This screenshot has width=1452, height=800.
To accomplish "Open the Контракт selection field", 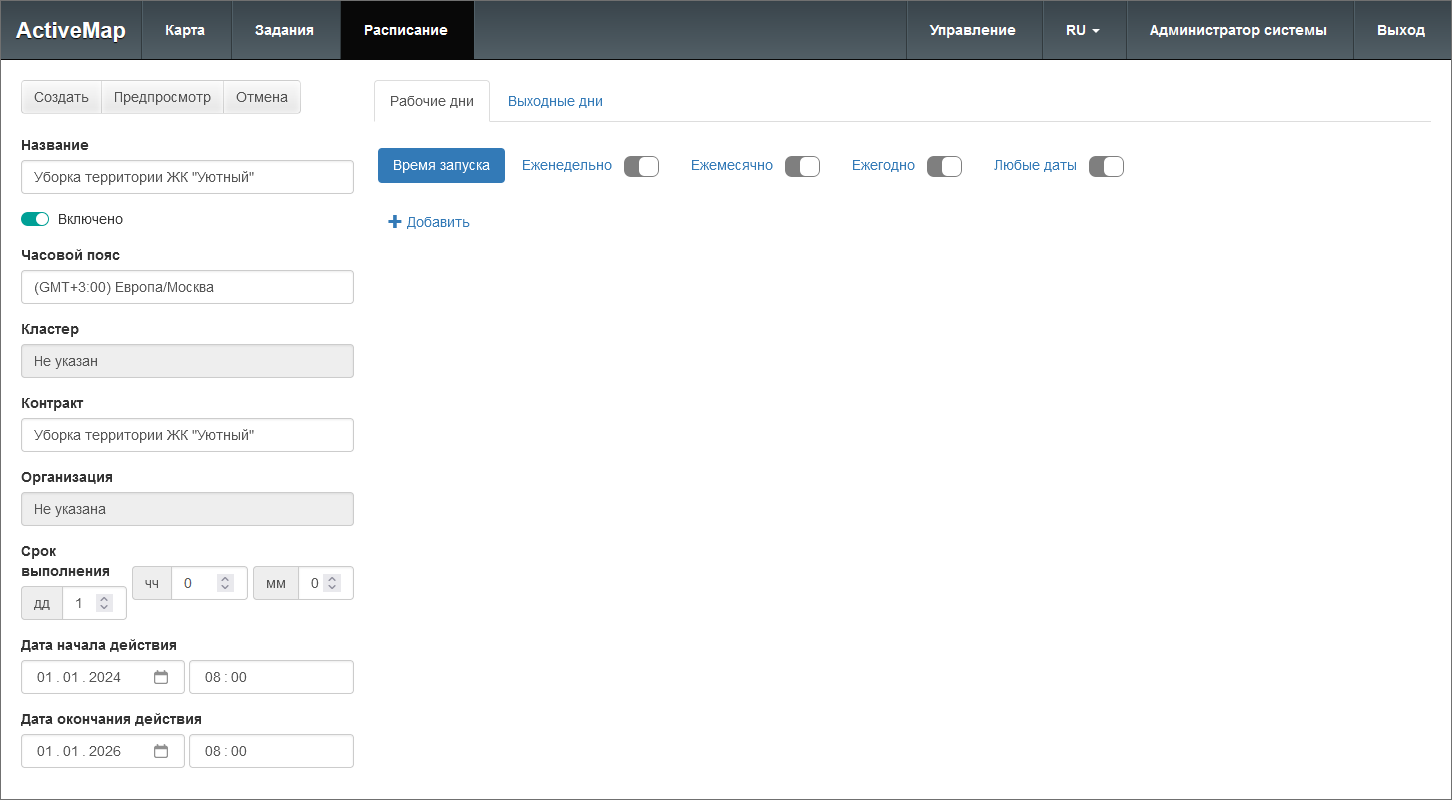I will (x=187, y=435).
